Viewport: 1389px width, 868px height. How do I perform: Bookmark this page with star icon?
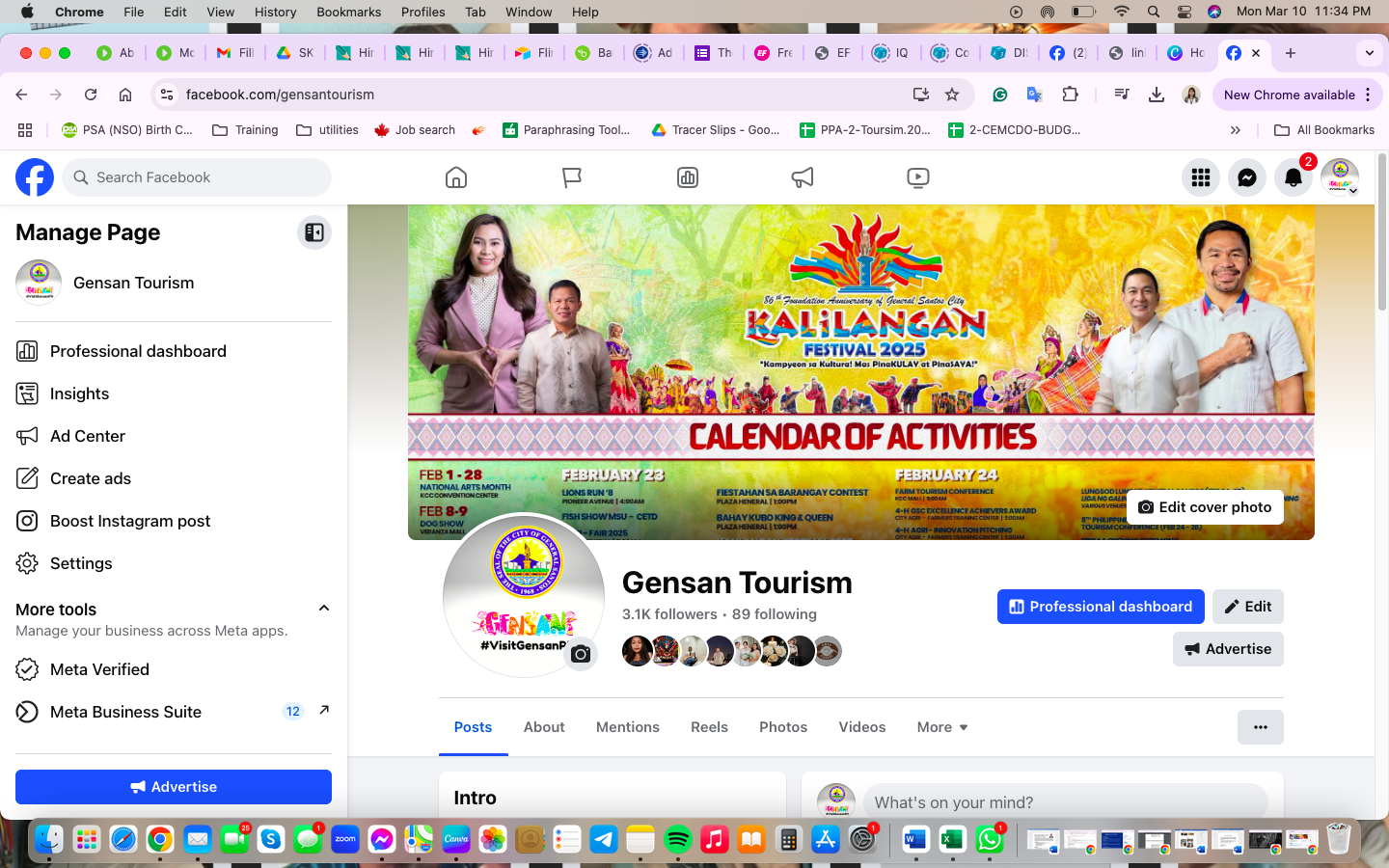tap(952, 95)
